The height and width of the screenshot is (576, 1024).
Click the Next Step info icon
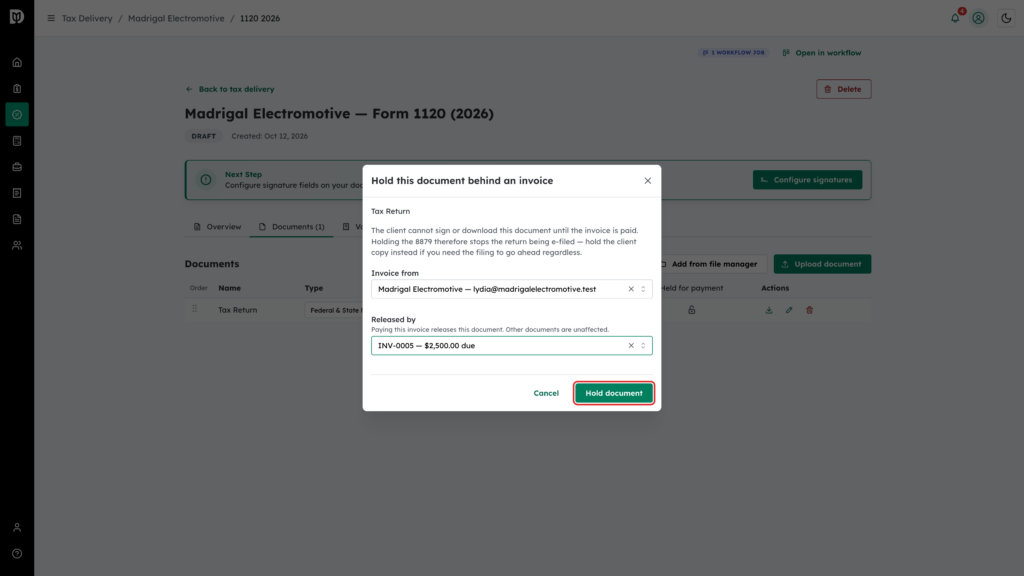pyautogui.click(x=206, y=180)
